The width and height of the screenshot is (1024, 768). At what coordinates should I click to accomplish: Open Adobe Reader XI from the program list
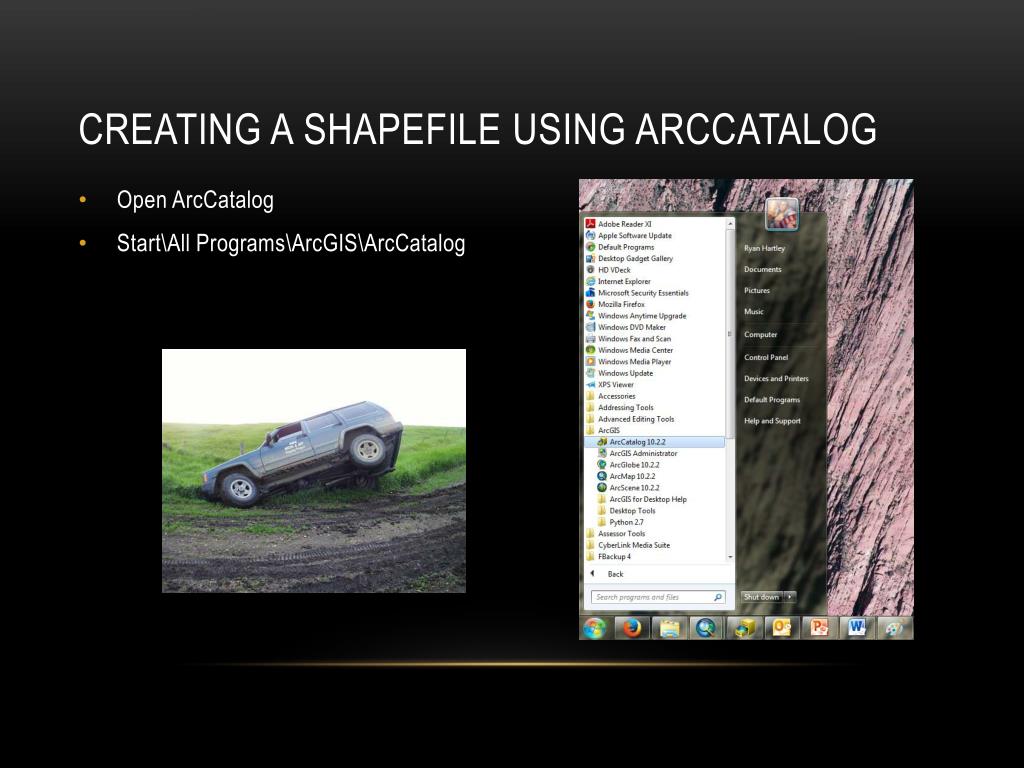(619, 224)
